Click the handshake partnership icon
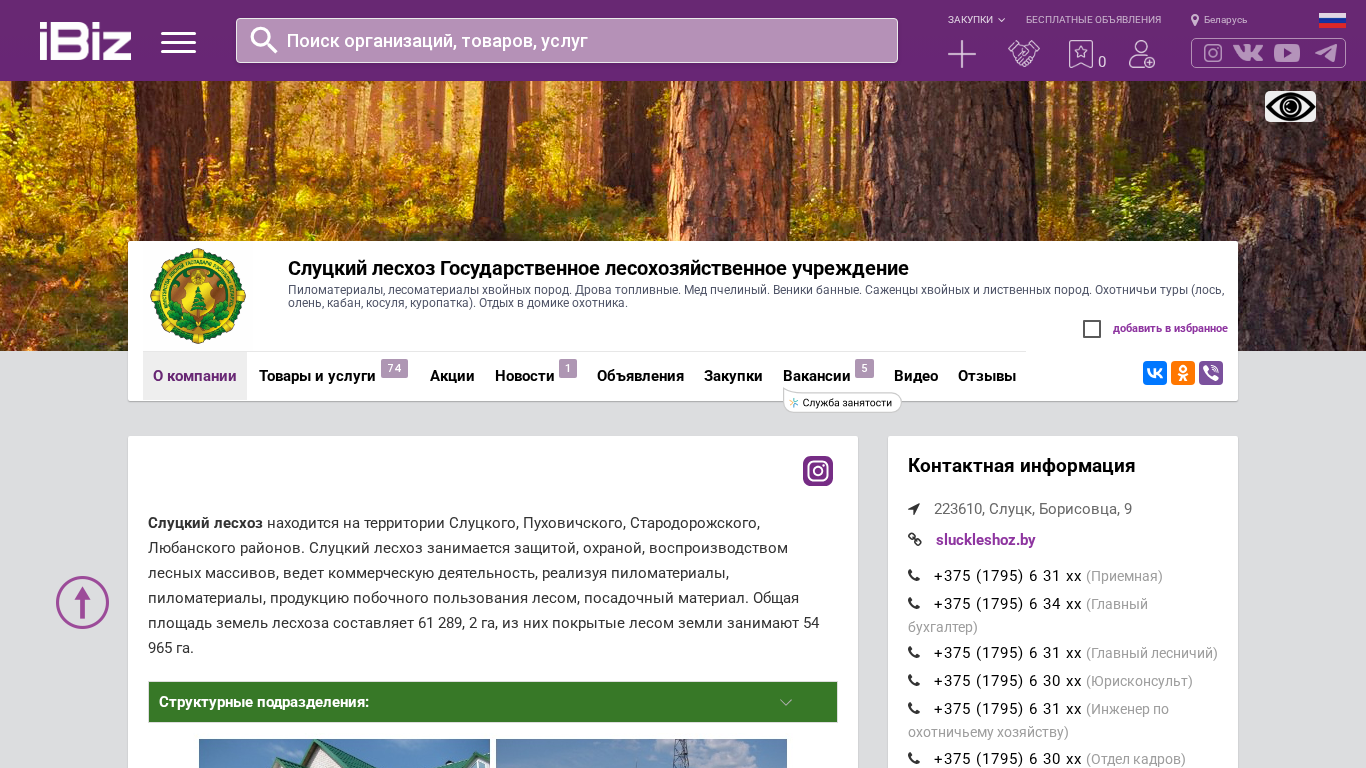This screenshot has width=1366, height=768. 1023,54
